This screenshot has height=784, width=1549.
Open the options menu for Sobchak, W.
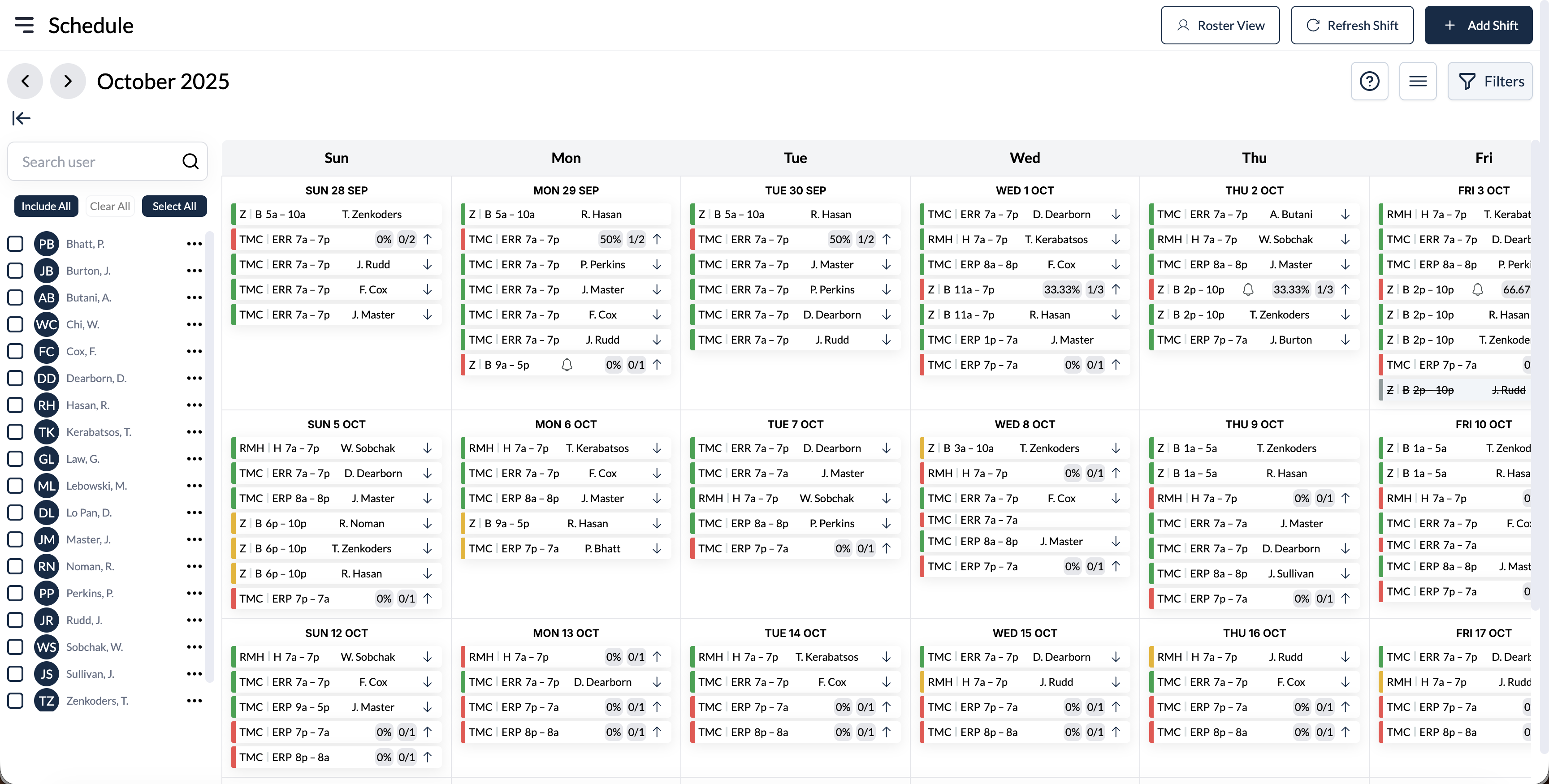click(x=194, y=646)
